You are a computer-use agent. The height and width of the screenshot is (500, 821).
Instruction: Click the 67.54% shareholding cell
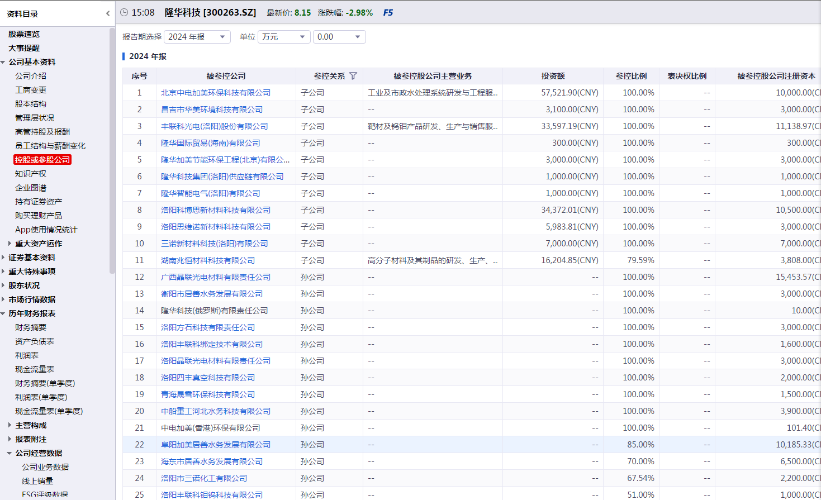point(641,478)
